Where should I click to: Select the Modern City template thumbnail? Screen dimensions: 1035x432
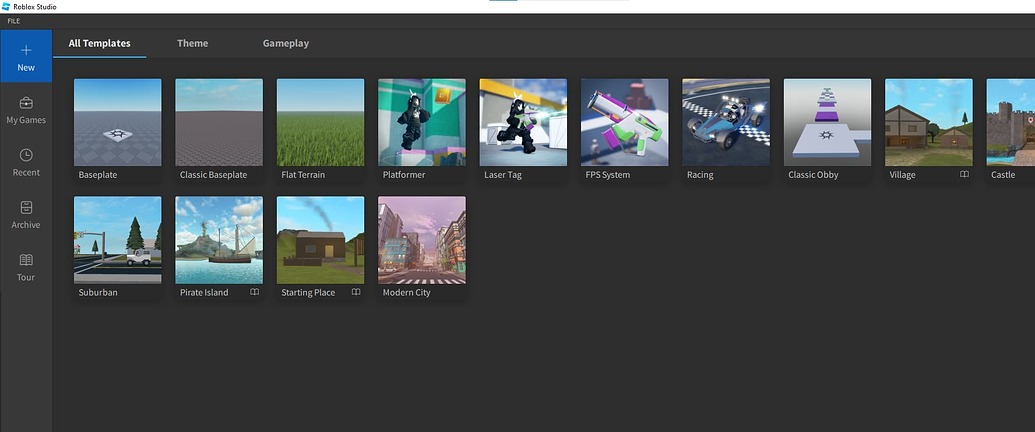click(x=422, y=240)
